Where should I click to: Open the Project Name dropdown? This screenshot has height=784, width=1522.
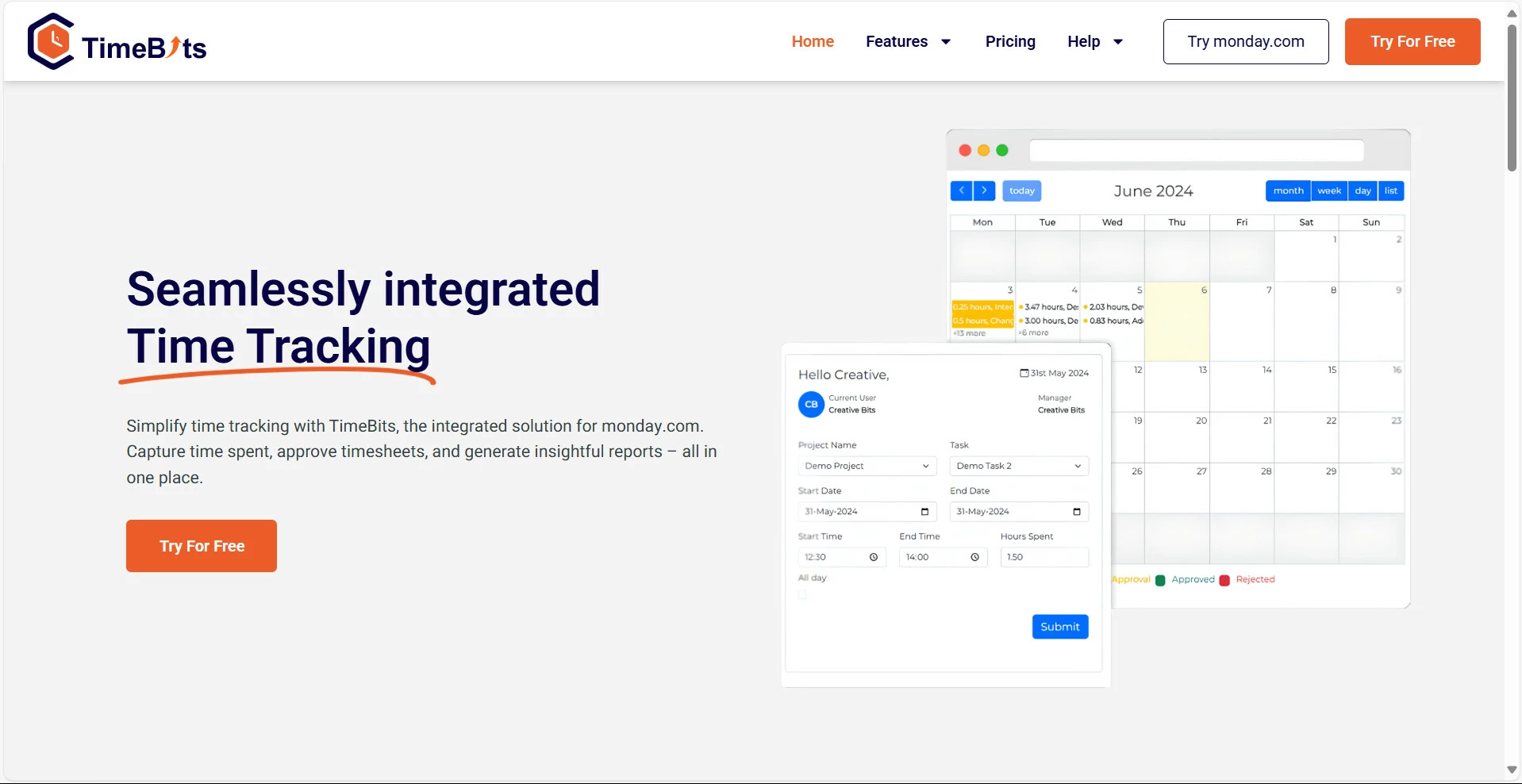pyautogui.click(x=867, y=466)
